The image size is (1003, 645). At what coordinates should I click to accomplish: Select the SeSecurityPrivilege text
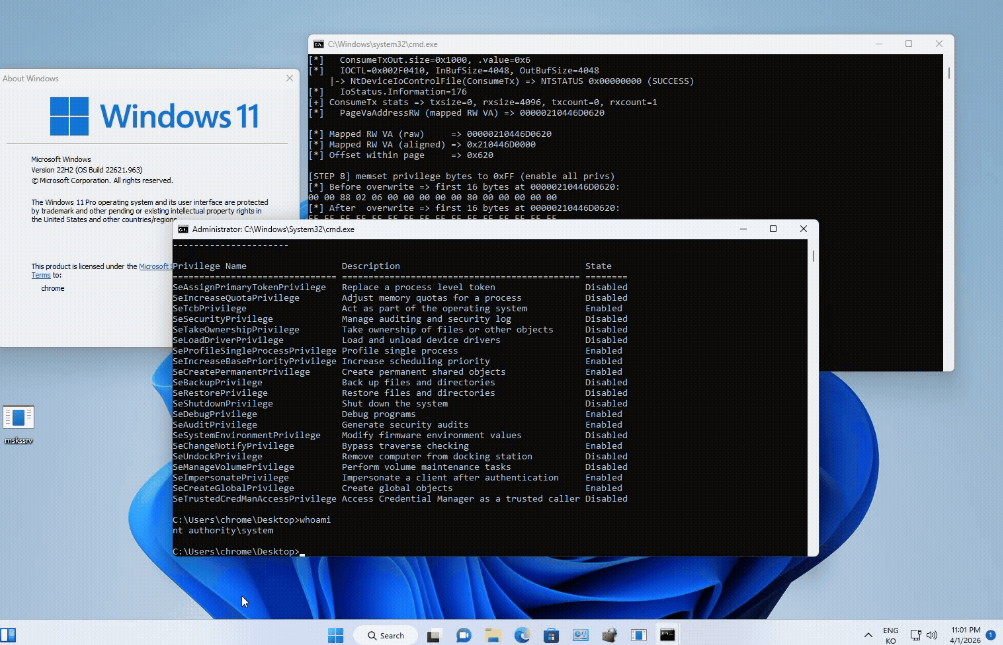223,319
